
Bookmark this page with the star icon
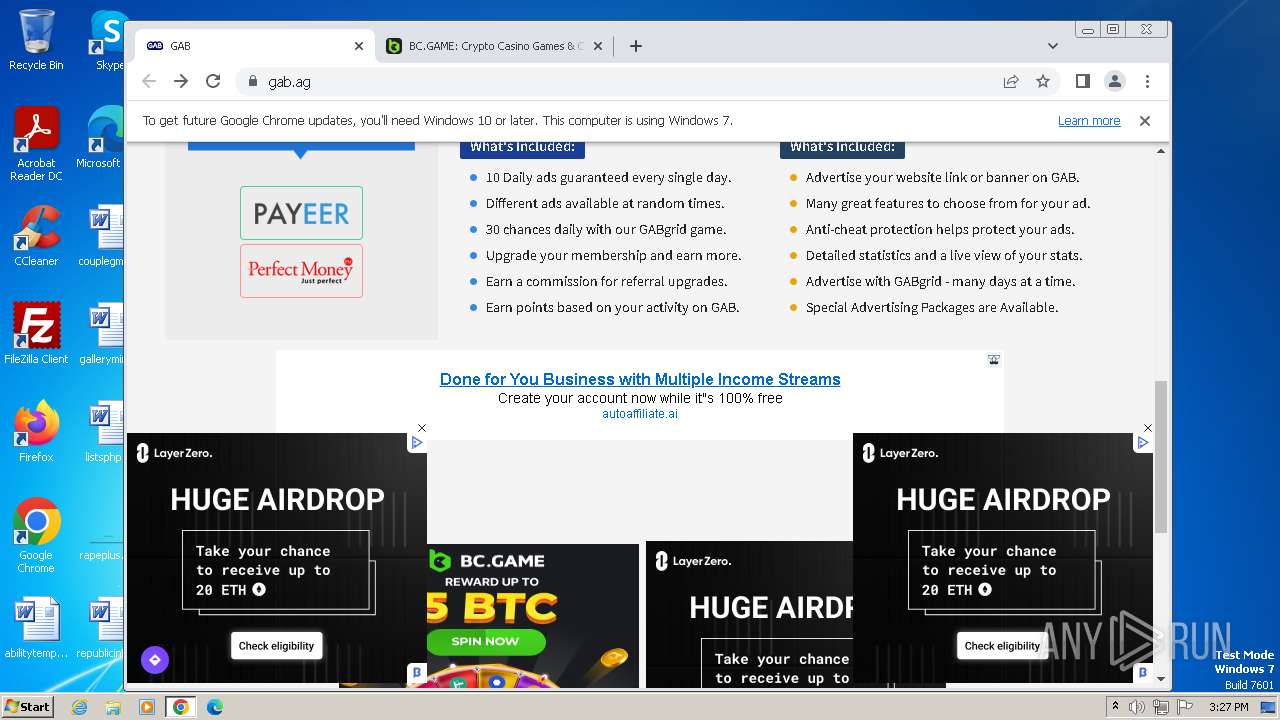click(x=1043, y=81)
